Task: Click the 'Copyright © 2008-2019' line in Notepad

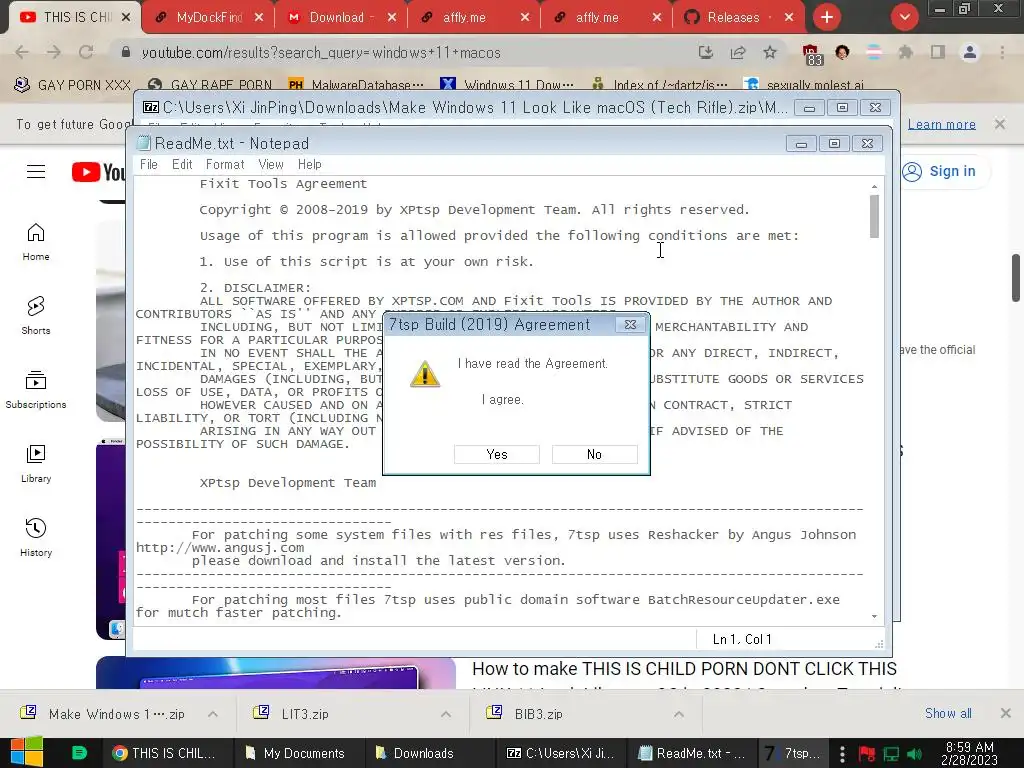Action: (474, 210)
